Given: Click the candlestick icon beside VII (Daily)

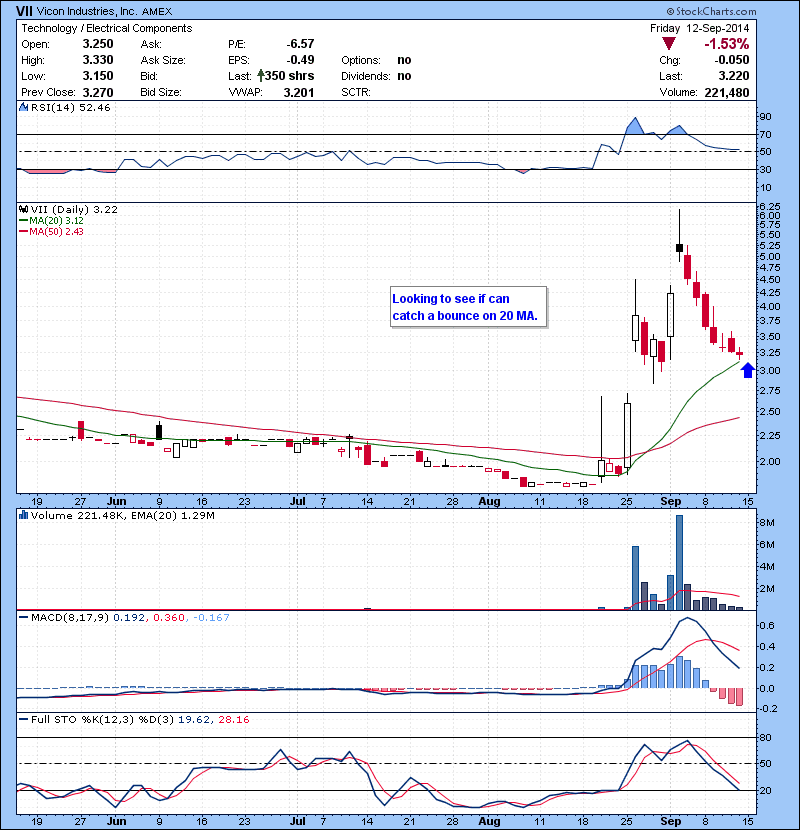Looking at the screenshot, I should click(23, 210).
